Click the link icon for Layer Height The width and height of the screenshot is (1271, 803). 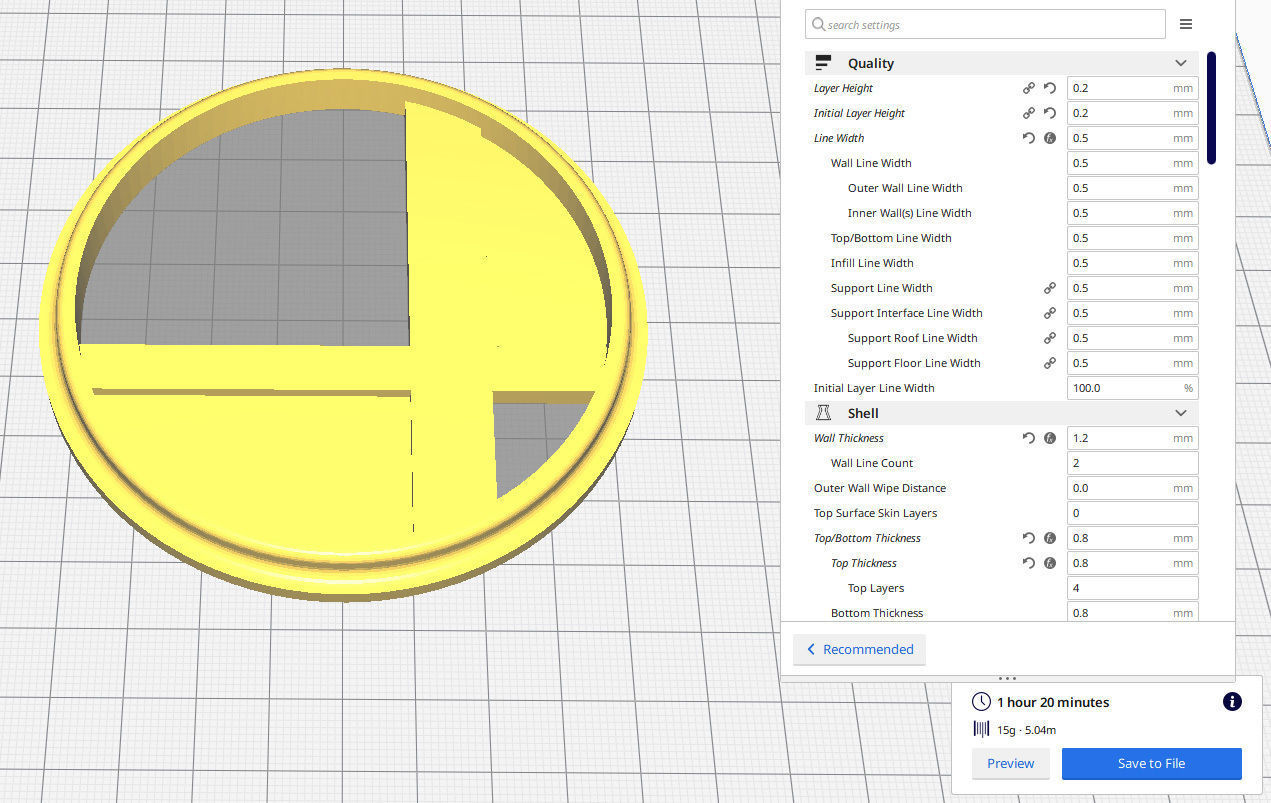(x=1029, y=88)
